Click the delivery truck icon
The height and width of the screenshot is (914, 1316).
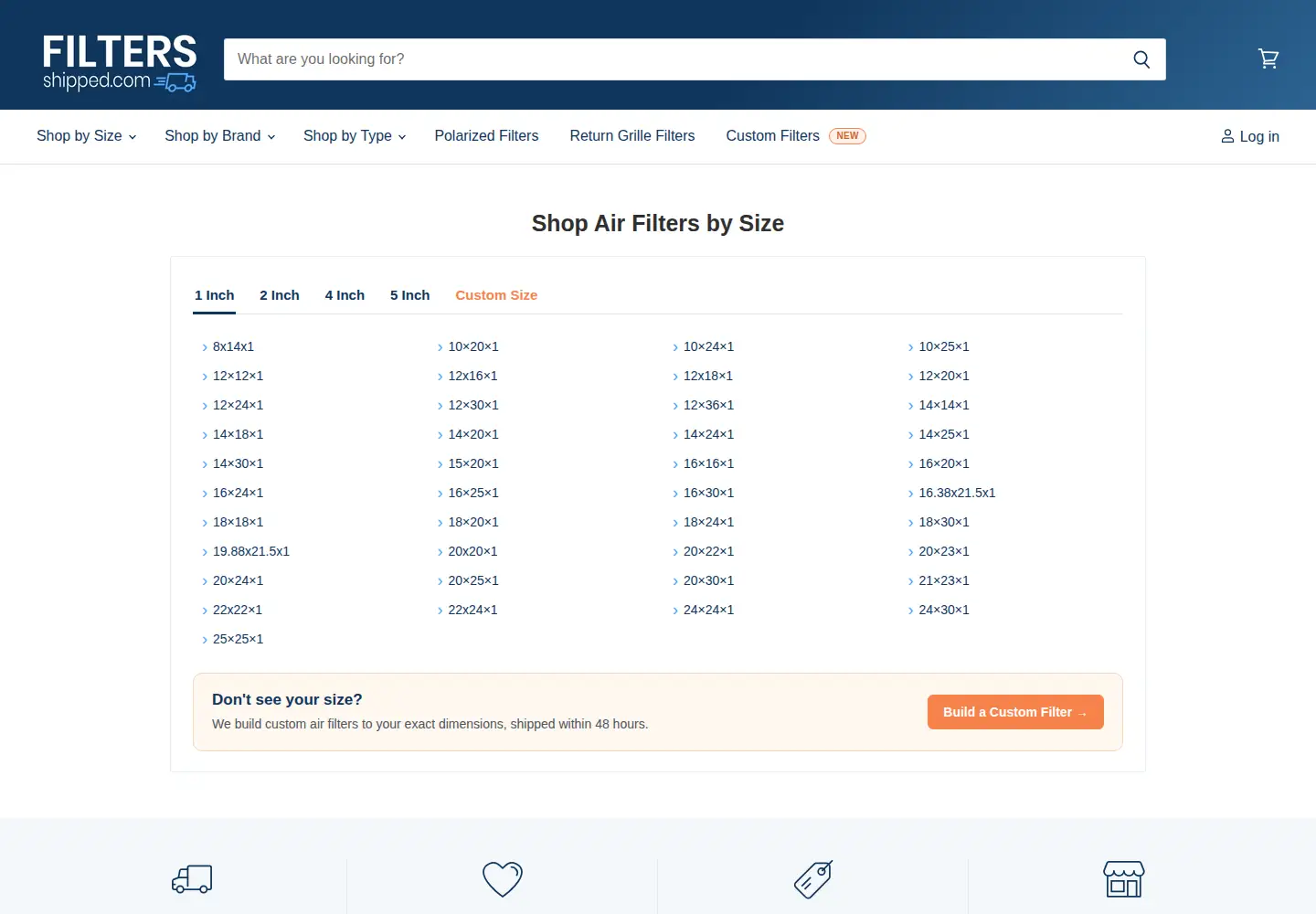pyautogui.click(x=192, y=879)
